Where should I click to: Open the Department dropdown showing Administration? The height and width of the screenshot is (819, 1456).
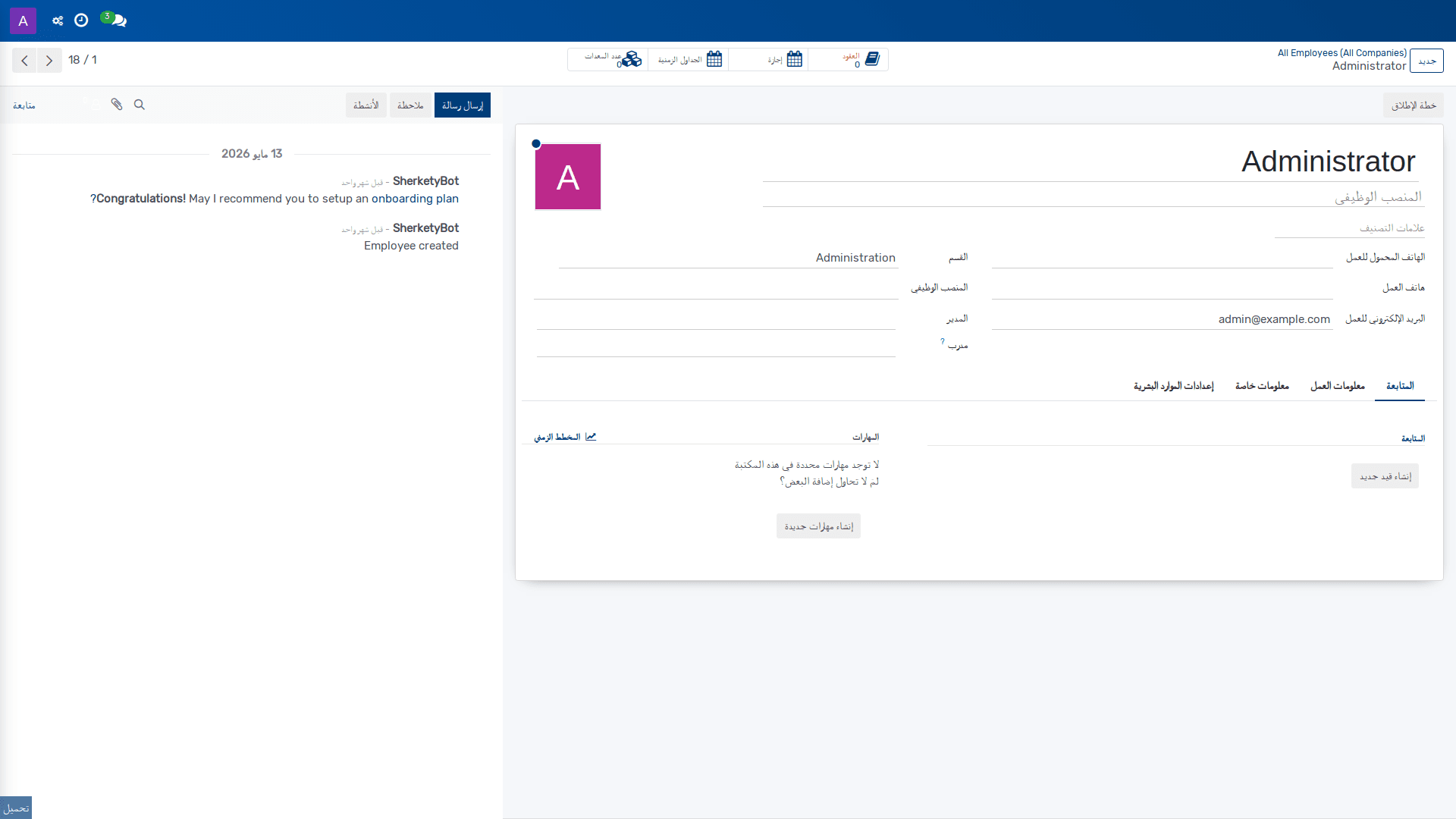tap(728, 258)
